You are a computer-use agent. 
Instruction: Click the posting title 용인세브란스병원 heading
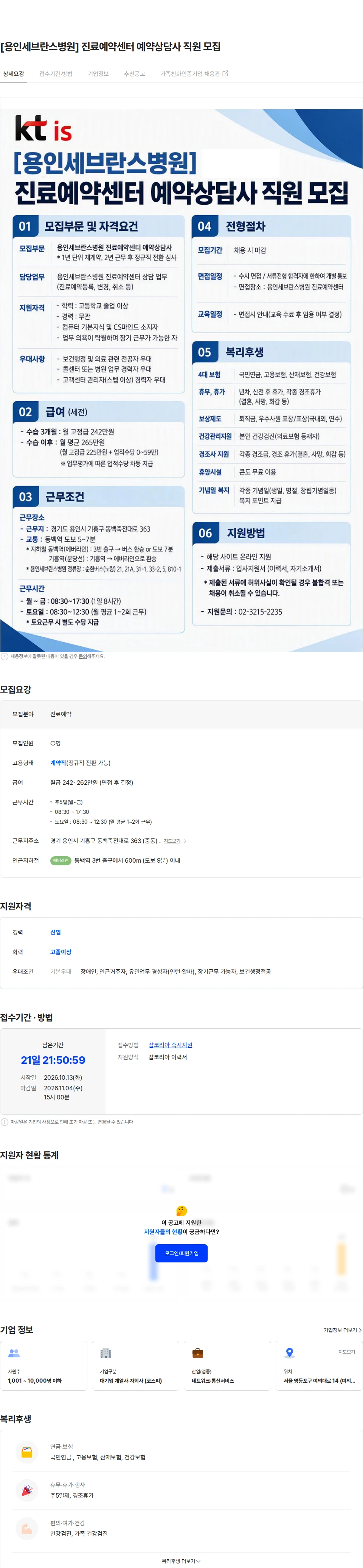pos(110,46)
